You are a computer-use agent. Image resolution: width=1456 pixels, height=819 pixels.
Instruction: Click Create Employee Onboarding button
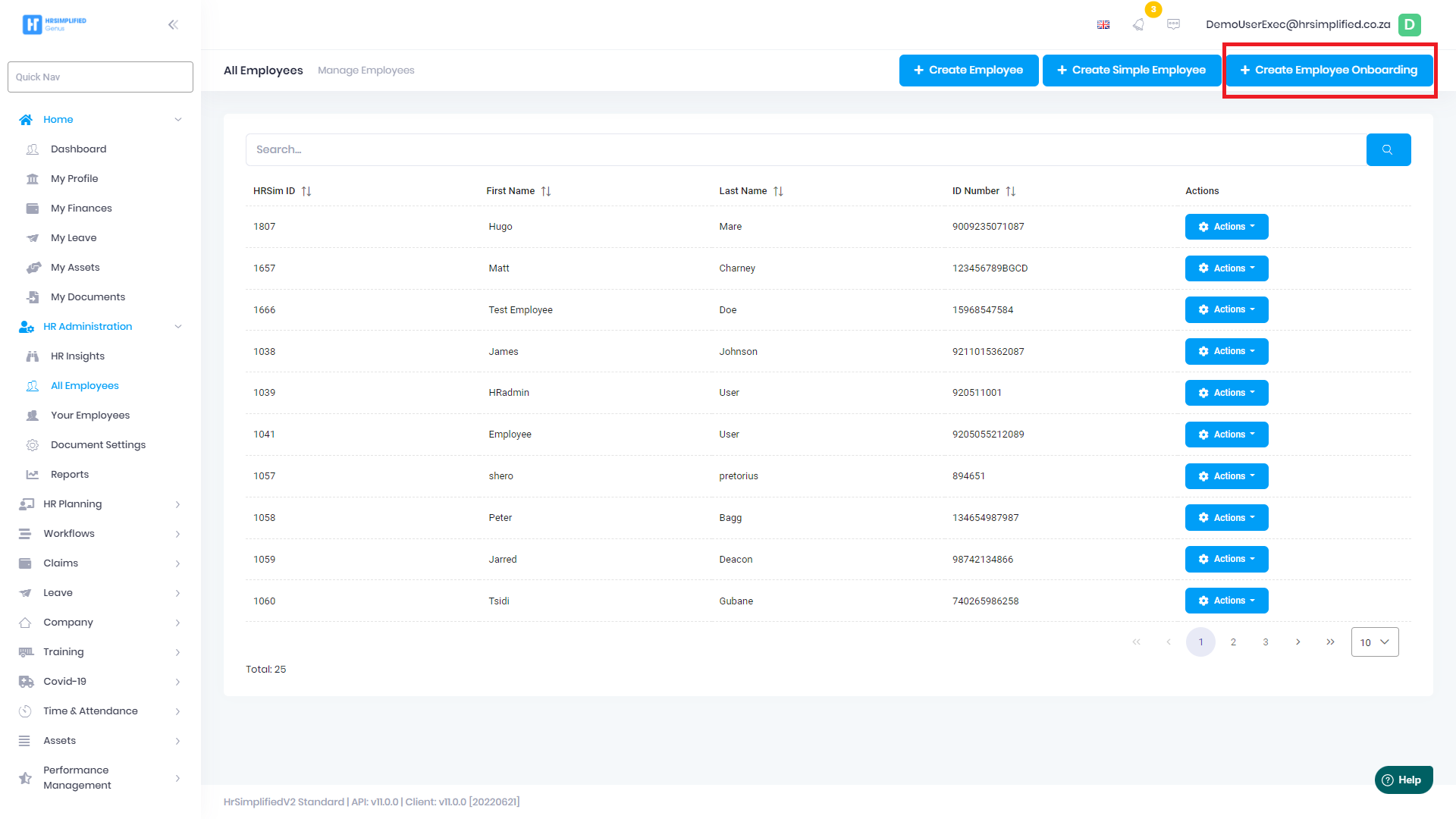pyautogui.click(x=1329, y=70)
